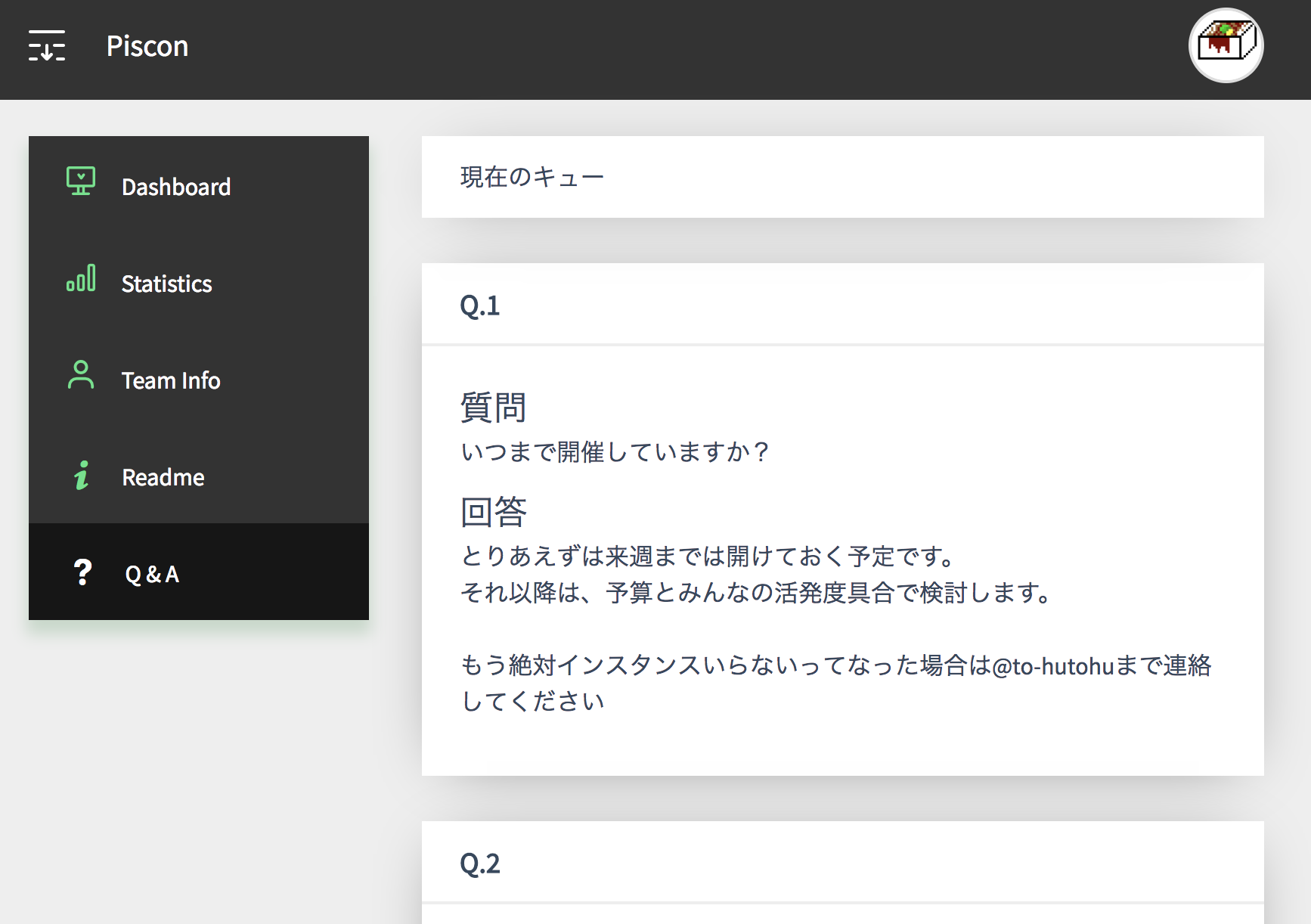Click the Dashboard monitor icon
Viewport: 1311px width, 924px height.
(81, 181)
